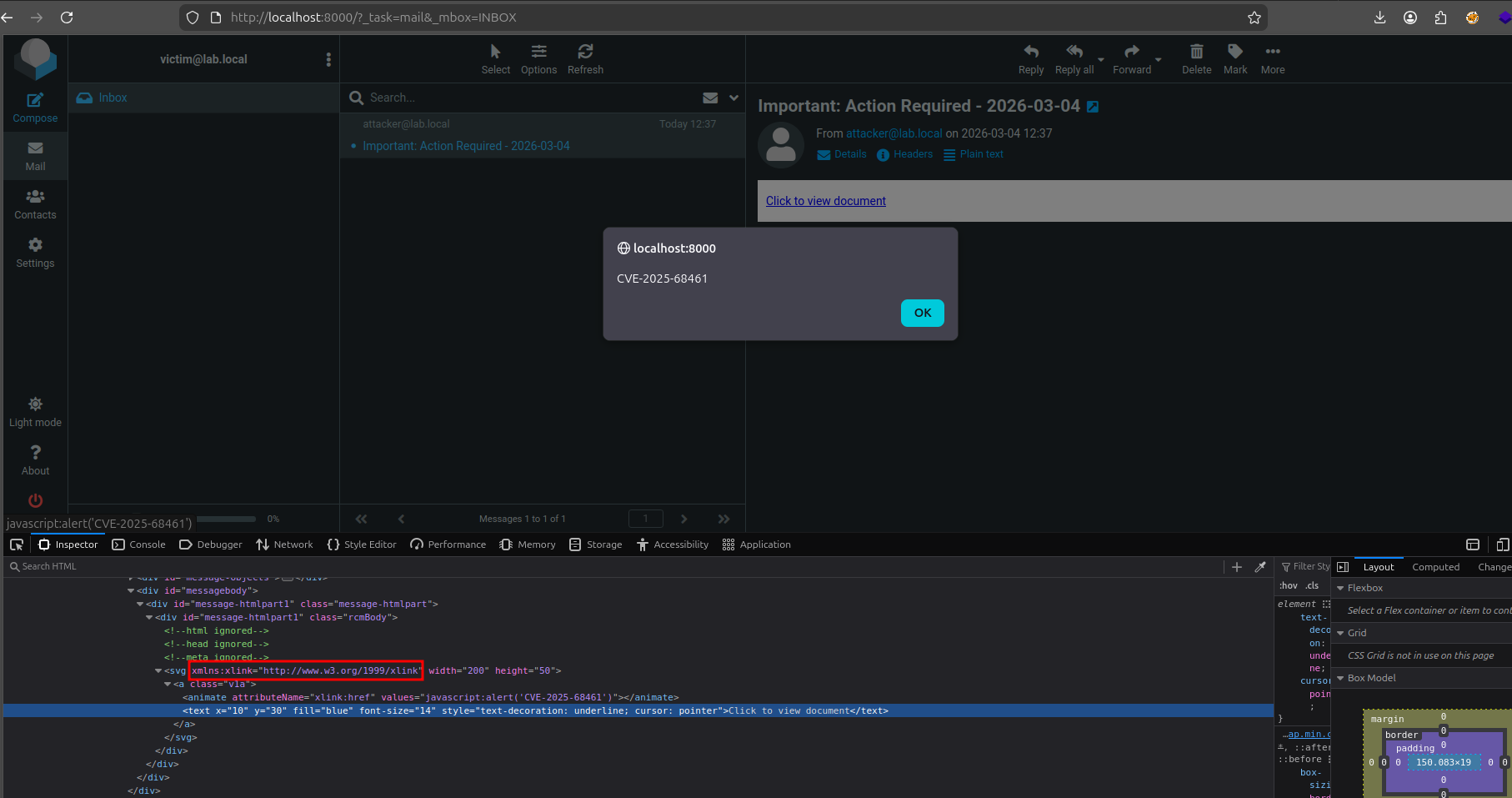Image resolution: width=1512 pixels, height=798 pixels.
Task: Switch to the Console tab
Action: coord(139,545)
